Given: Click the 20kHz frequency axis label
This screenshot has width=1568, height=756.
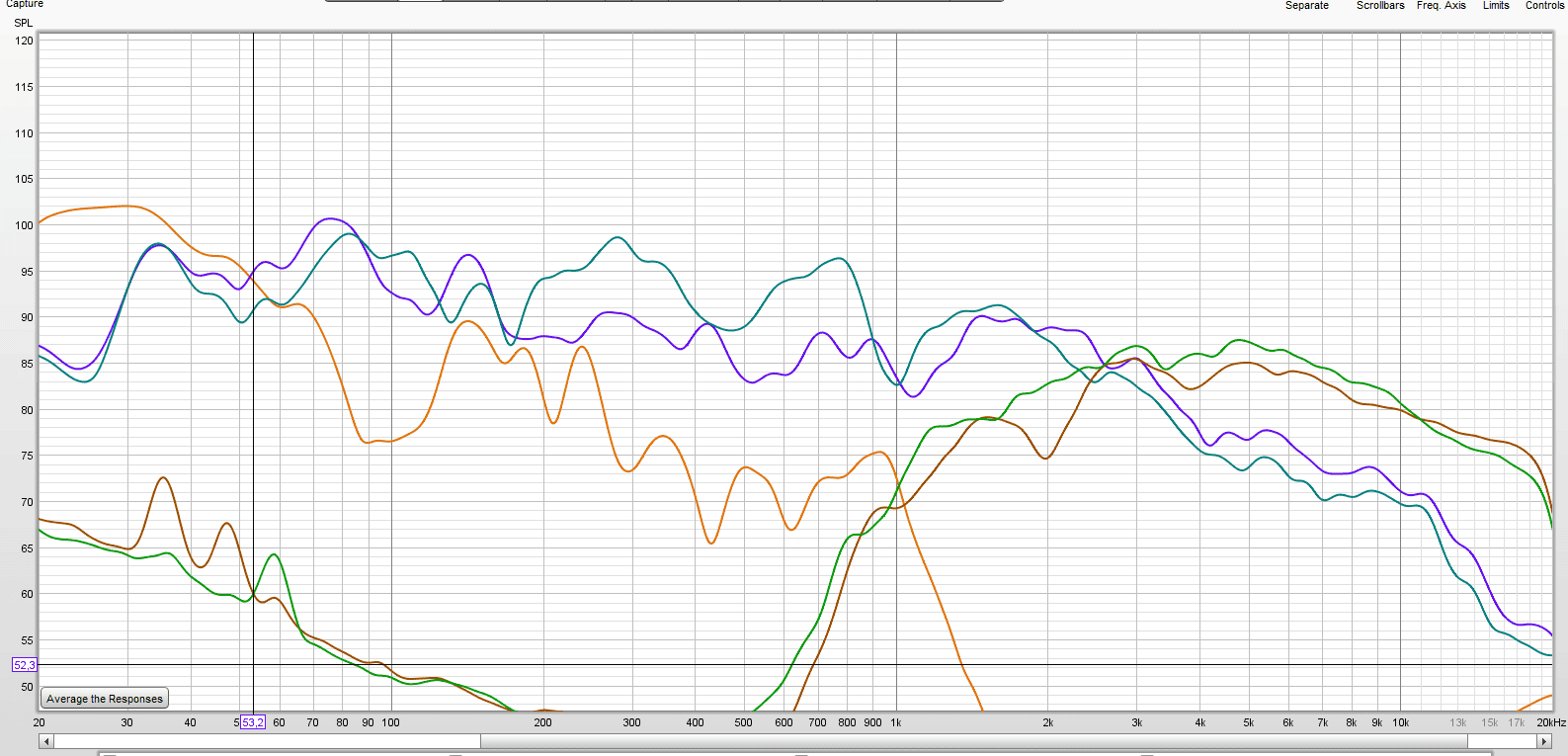Looking at the screenshot, I should click(1551, 722).
